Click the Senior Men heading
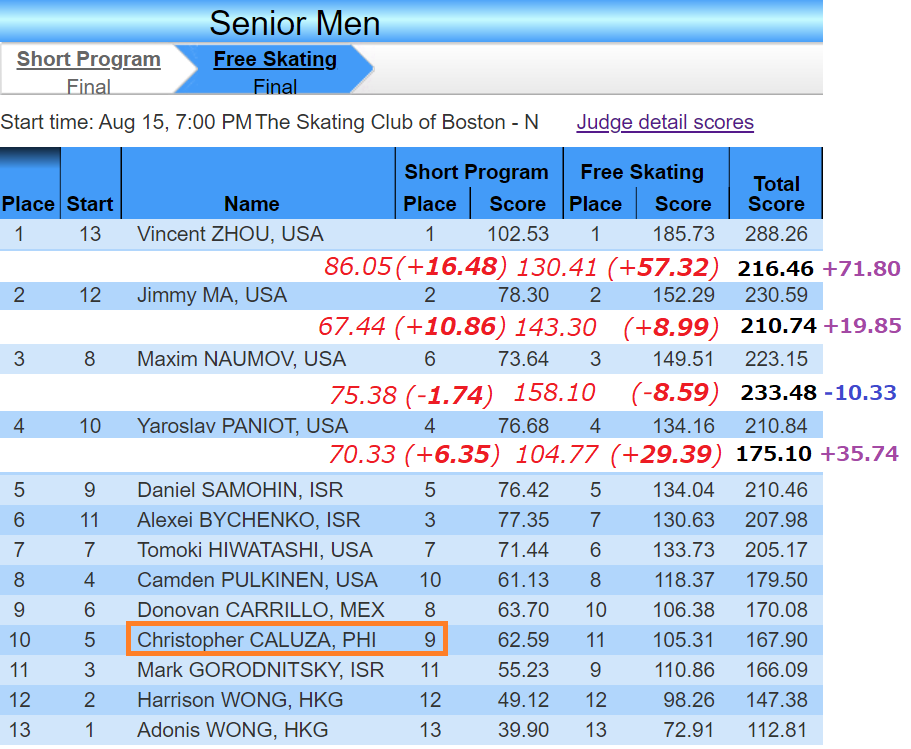The height and width of the screenshot is (749, 911). point(295,23)
